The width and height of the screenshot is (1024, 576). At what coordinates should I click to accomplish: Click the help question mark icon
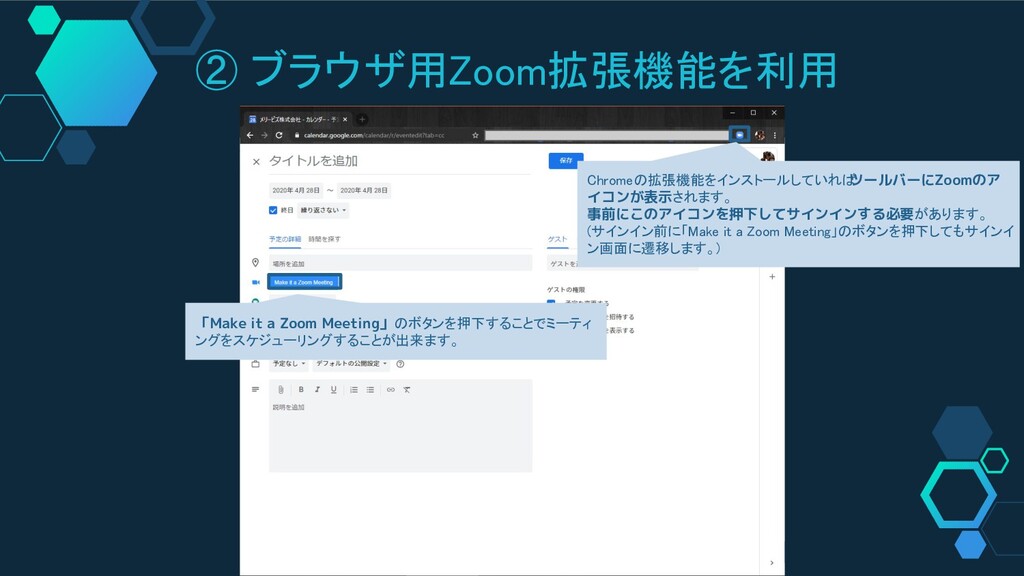pyautogui.click(x=400, y=364)
